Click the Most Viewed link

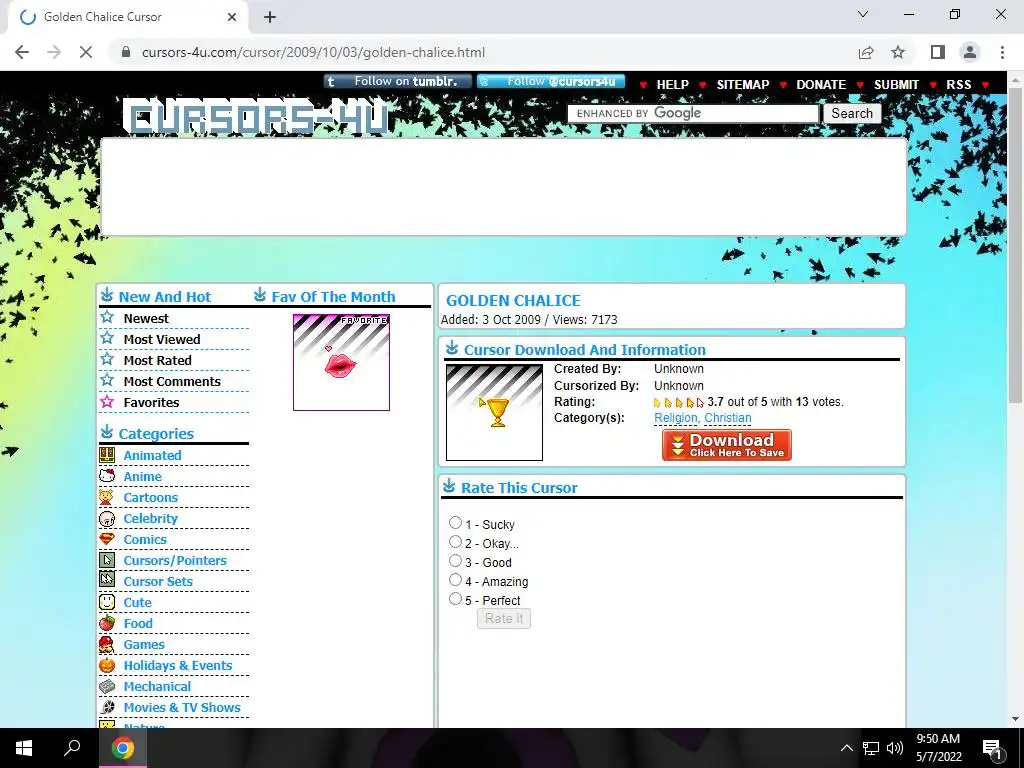pyautogui.click(x=162, y=339)
